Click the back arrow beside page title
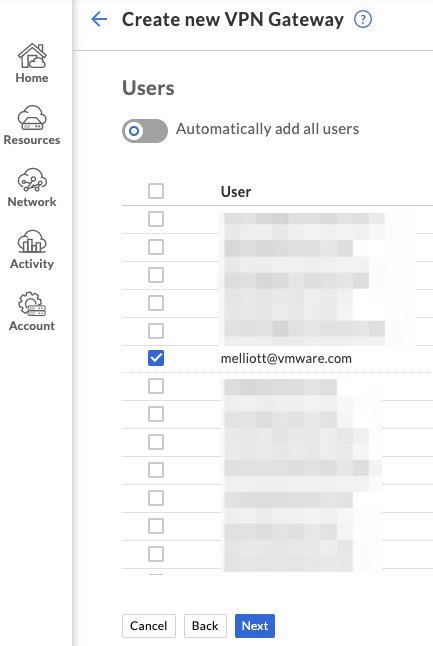The width and height of the screenshot is (433, 646). (99, 19)
